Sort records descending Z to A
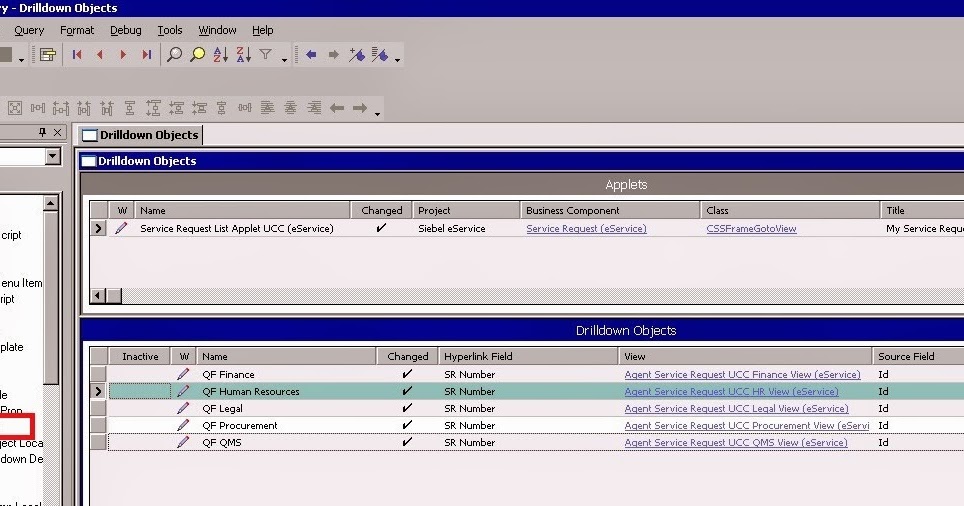Screen dimensions: 964x506 (243, 55)
